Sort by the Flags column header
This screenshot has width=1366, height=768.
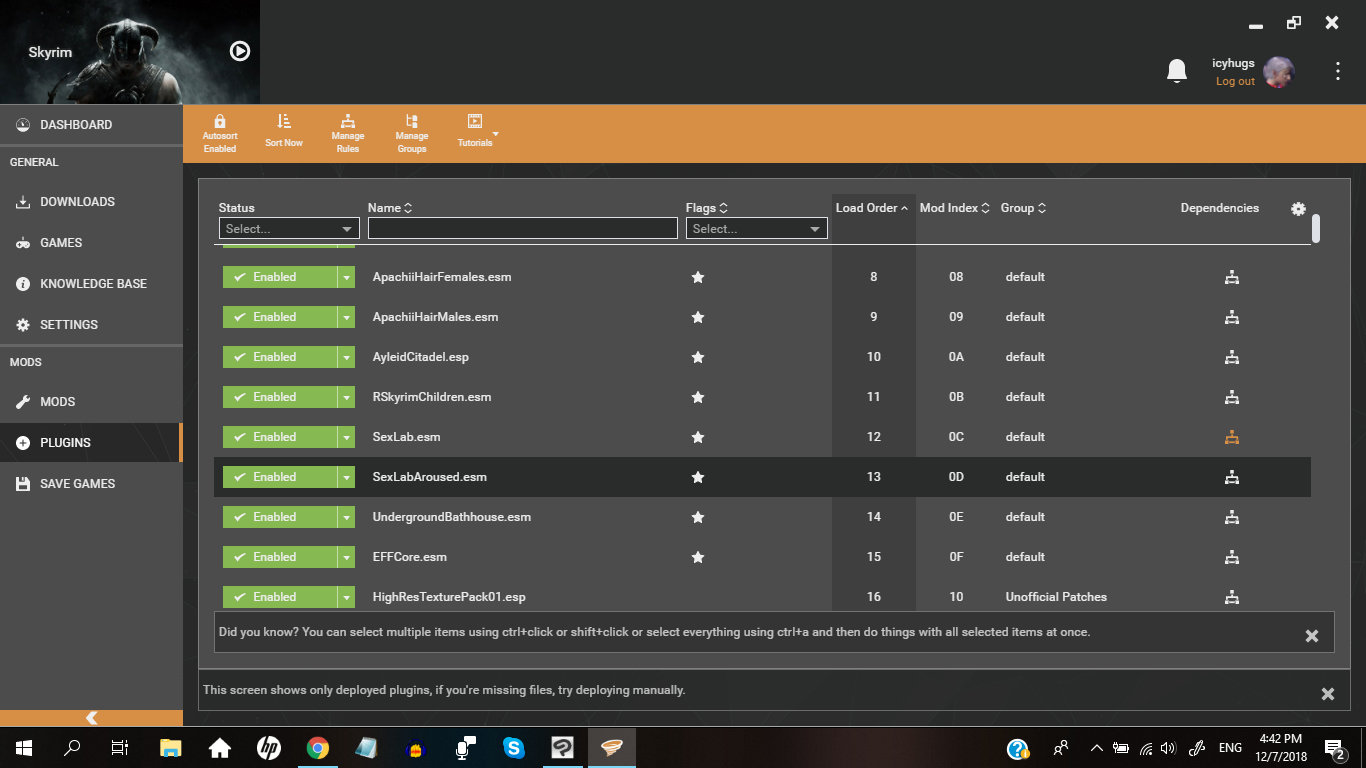click(707, 208)
